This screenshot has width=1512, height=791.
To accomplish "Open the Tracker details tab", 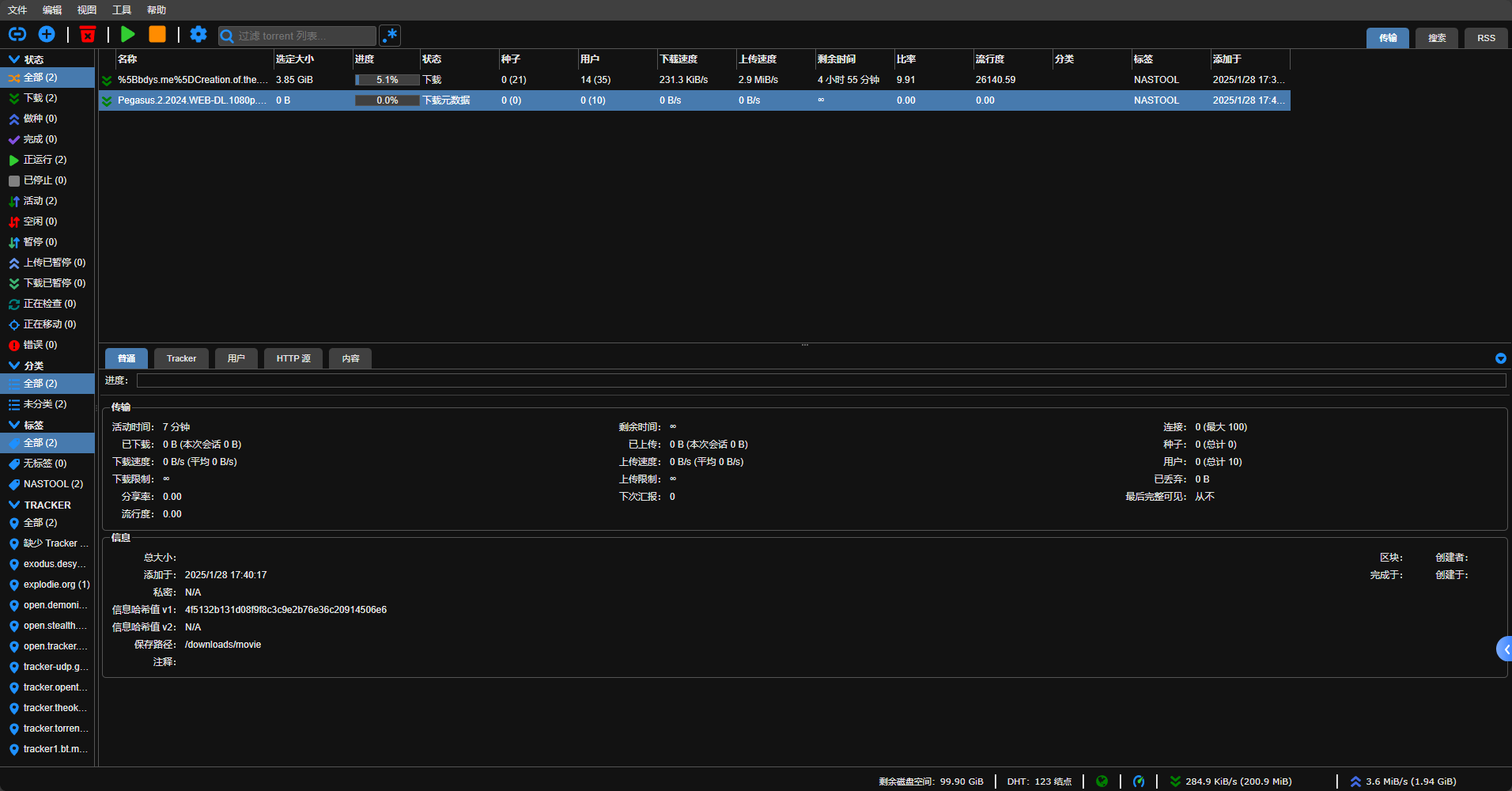I will [181, 358].
